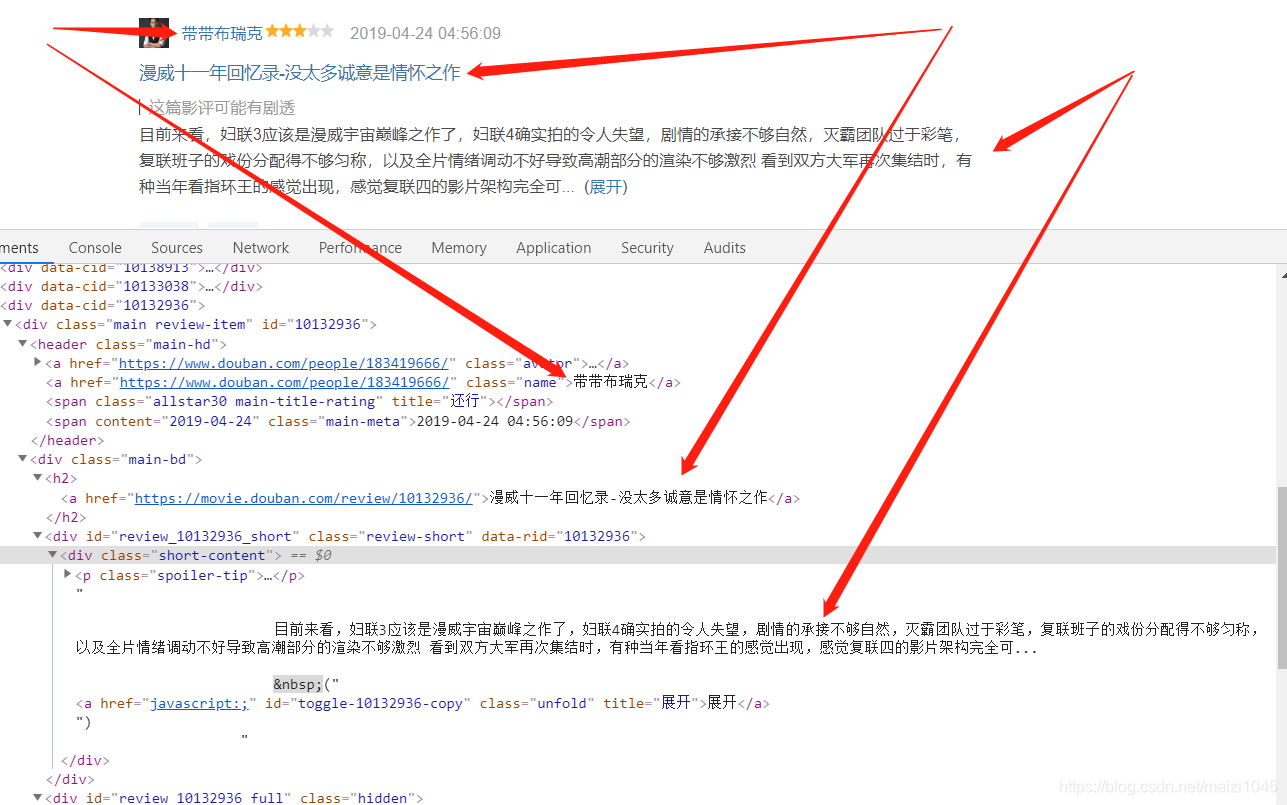Switch to the Sources tab

[x=177, y=248]
